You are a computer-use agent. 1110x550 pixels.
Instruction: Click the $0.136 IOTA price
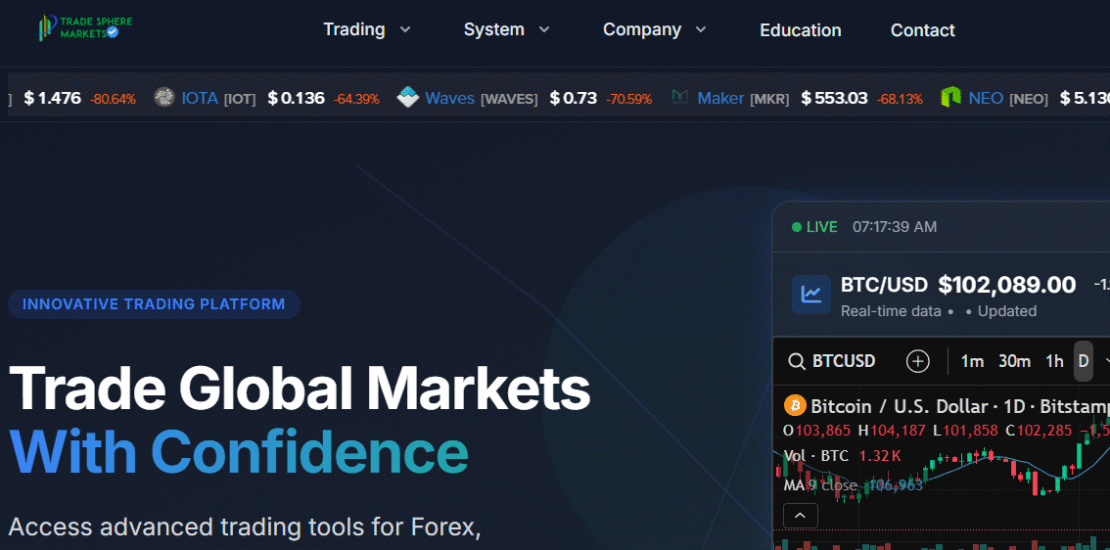pos(296,98)
